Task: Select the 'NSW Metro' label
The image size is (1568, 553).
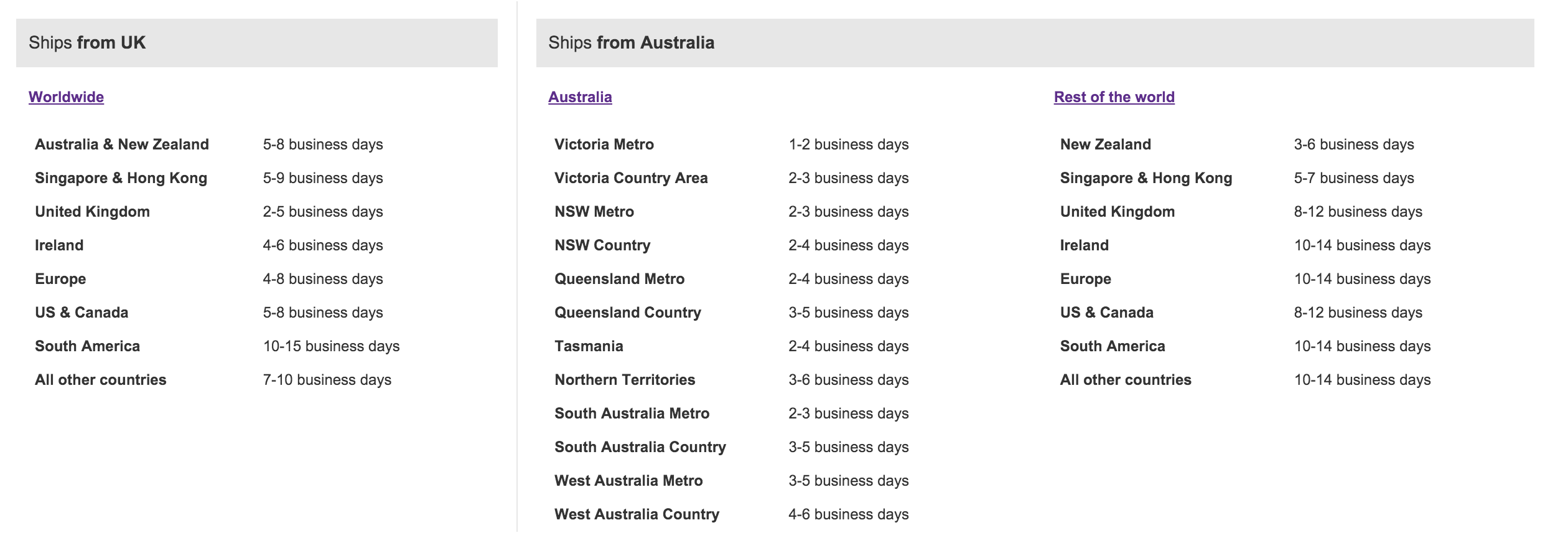Action: tap(594, 212)
